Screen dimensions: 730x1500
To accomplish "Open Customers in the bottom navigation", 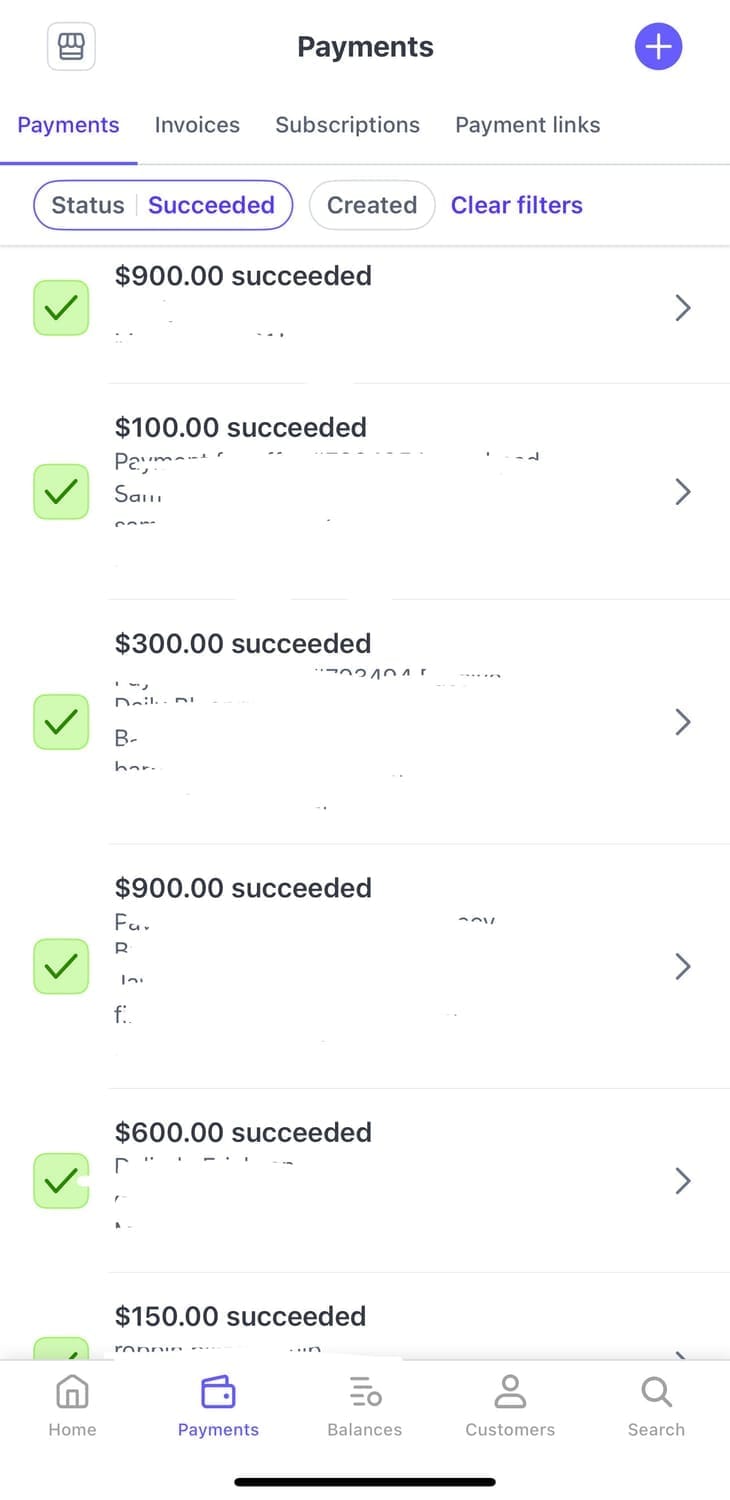I will click(510, 1406).
